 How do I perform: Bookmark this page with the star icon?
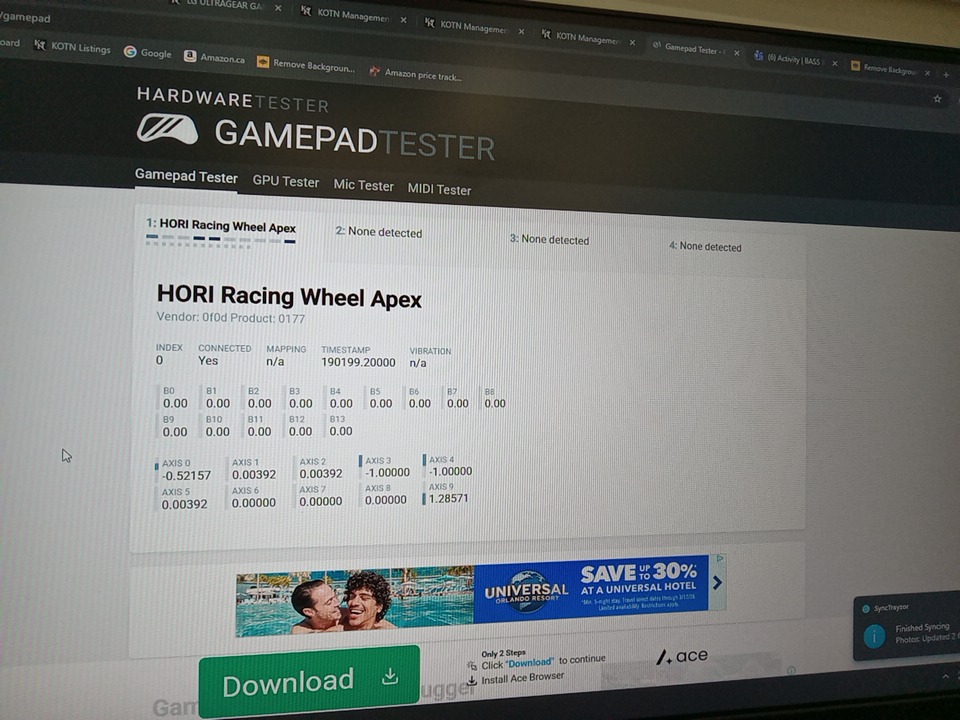click(937, 99)
